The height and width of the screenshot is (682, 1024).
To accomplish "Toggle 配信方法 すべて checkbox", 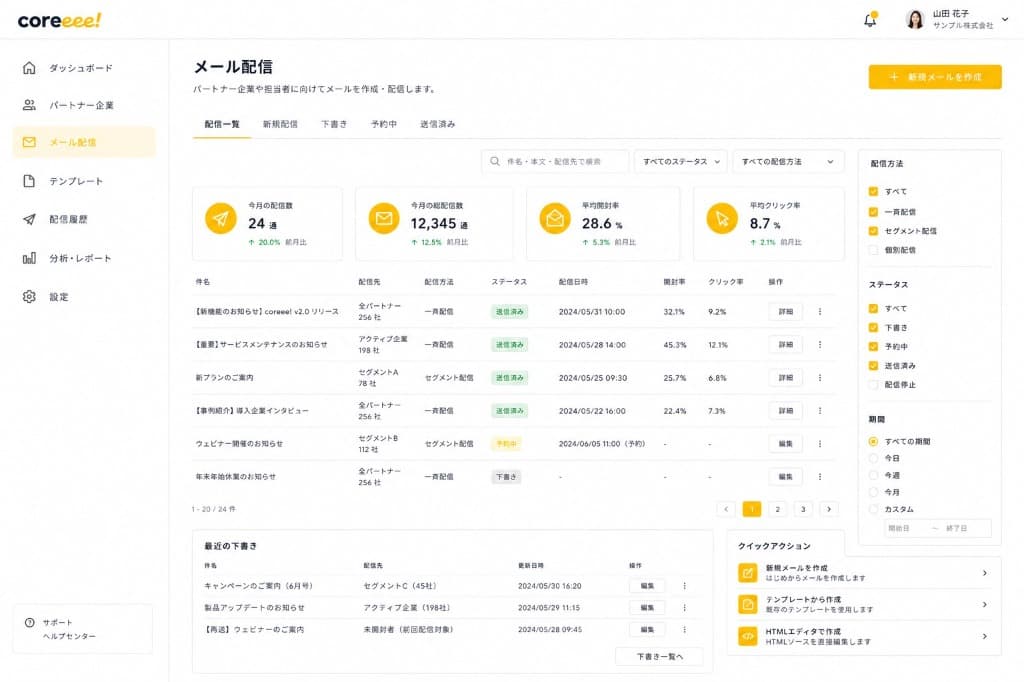I will (873, 191).
